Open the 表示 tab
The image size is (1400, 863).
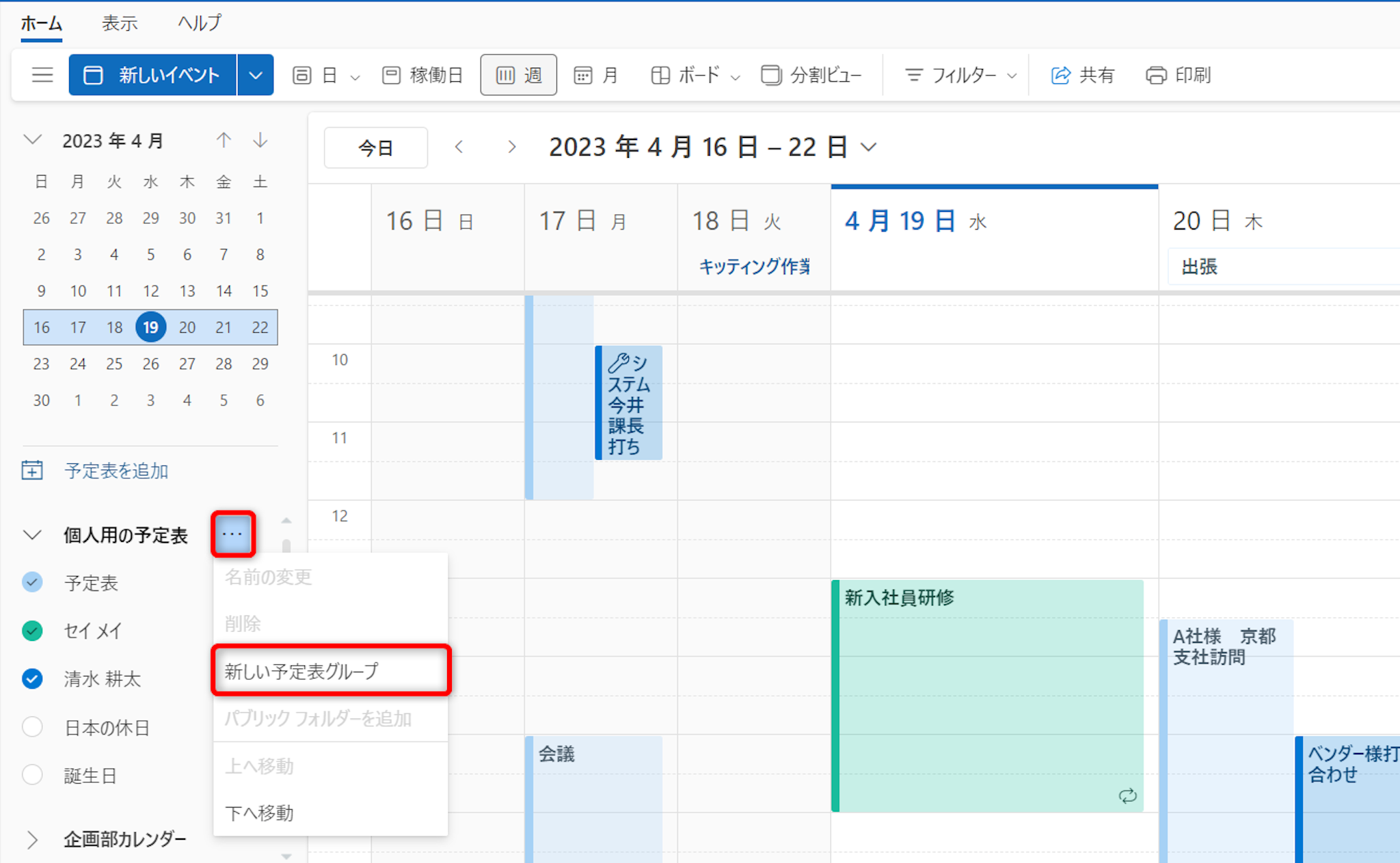pos(120,23)
